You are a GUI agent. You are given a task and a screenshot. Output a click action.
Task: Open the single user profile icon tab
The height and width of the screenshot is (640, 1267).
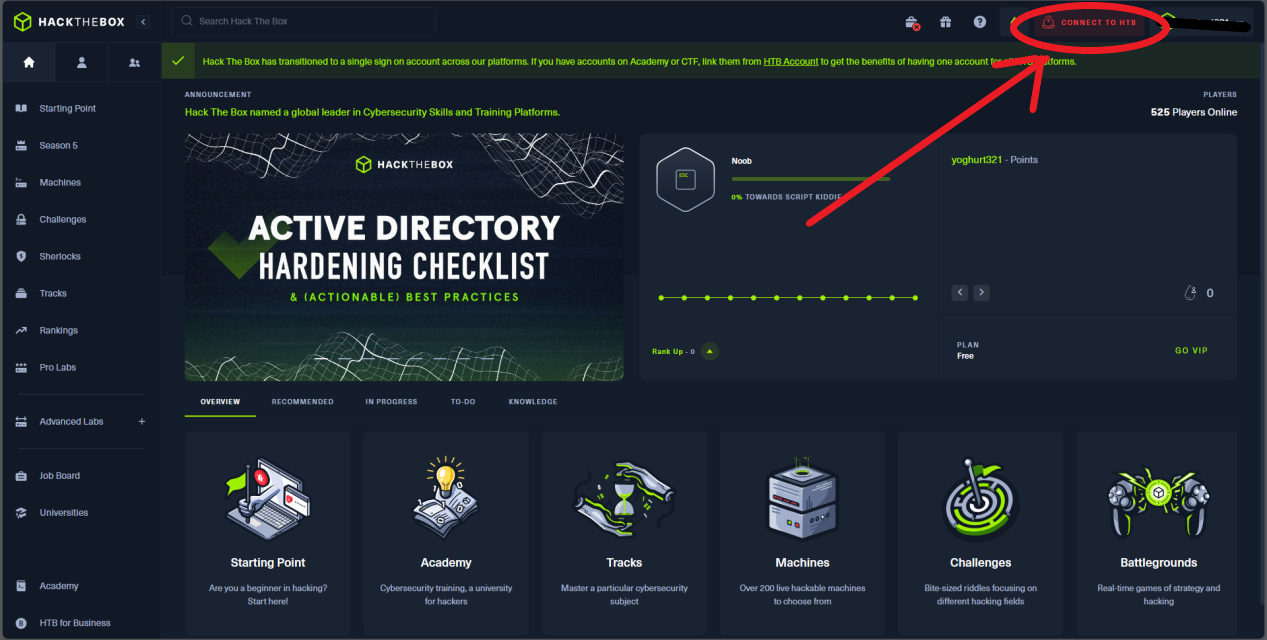click(82, 62)
